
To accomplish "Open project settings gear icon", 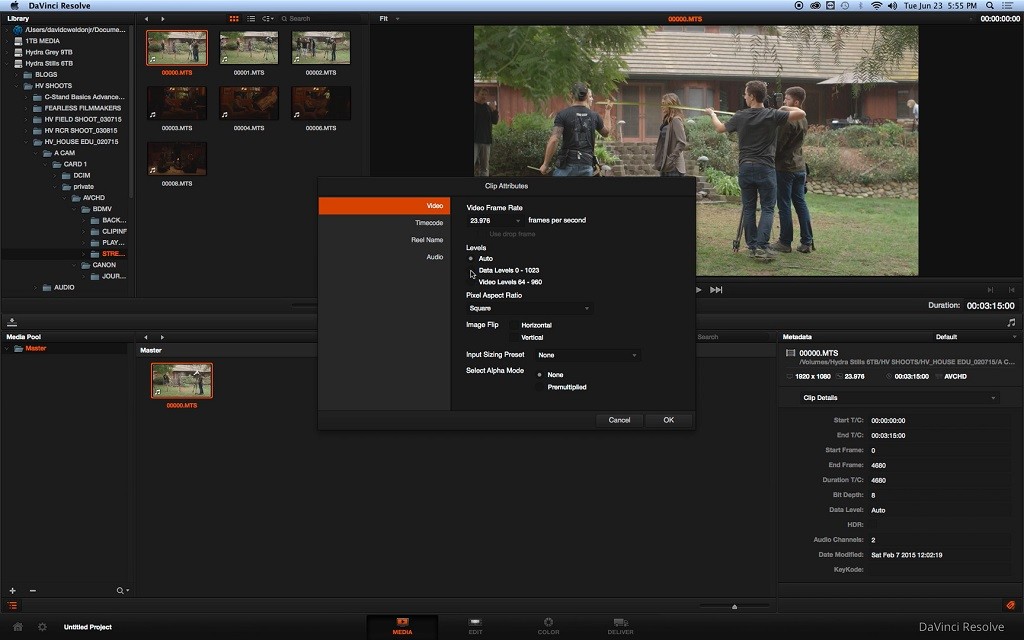I will pyautogui.click(x=42, y=627).
